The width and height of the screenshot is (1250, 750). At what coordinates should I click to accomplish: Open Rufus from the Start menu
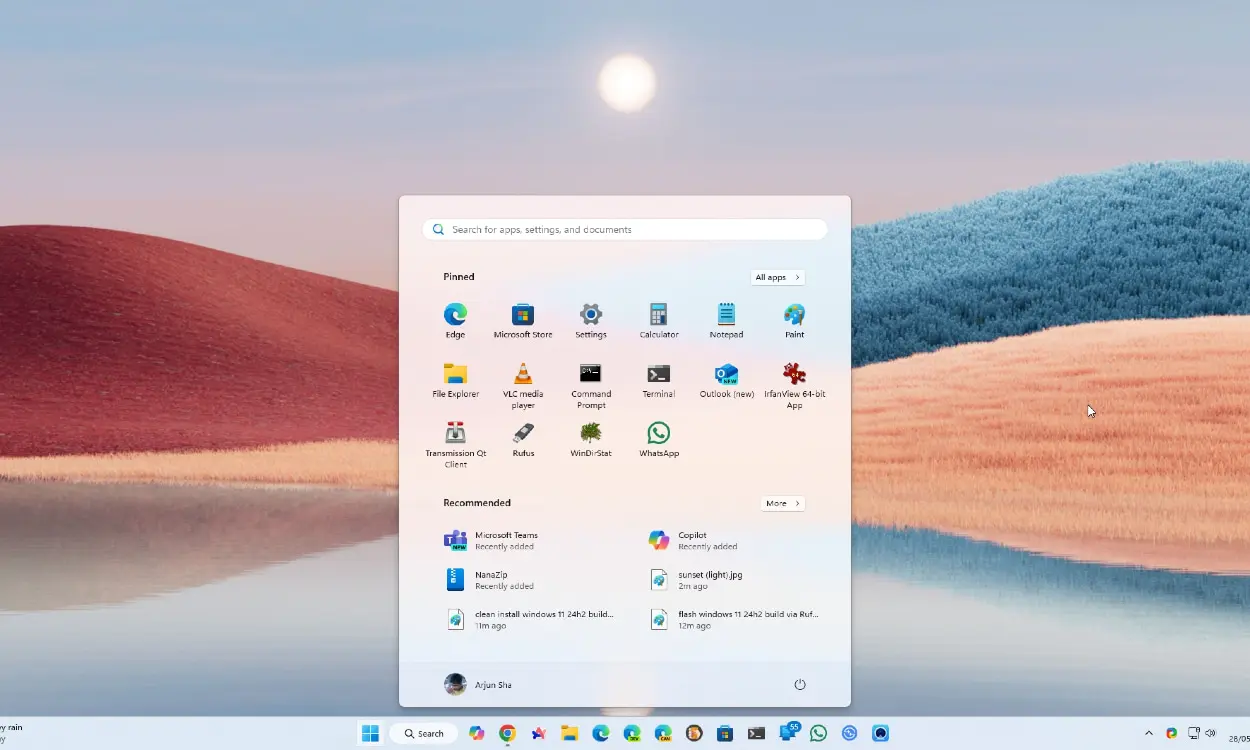523,440
